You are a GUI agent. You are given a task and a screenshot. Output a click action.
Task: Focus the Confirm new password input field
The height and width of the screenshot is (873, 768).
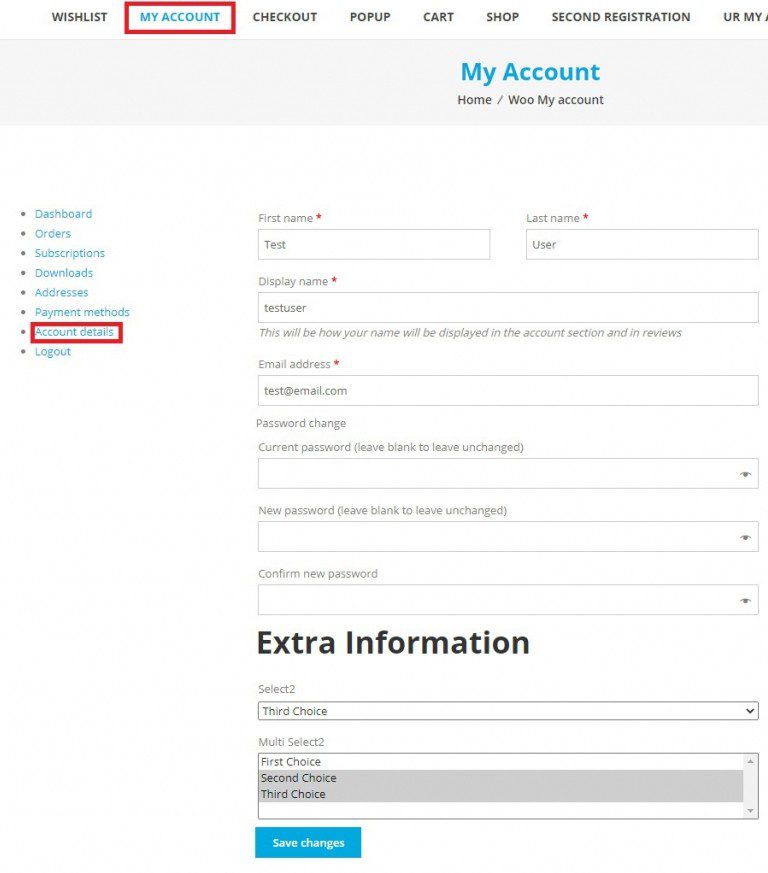[508, 600]
